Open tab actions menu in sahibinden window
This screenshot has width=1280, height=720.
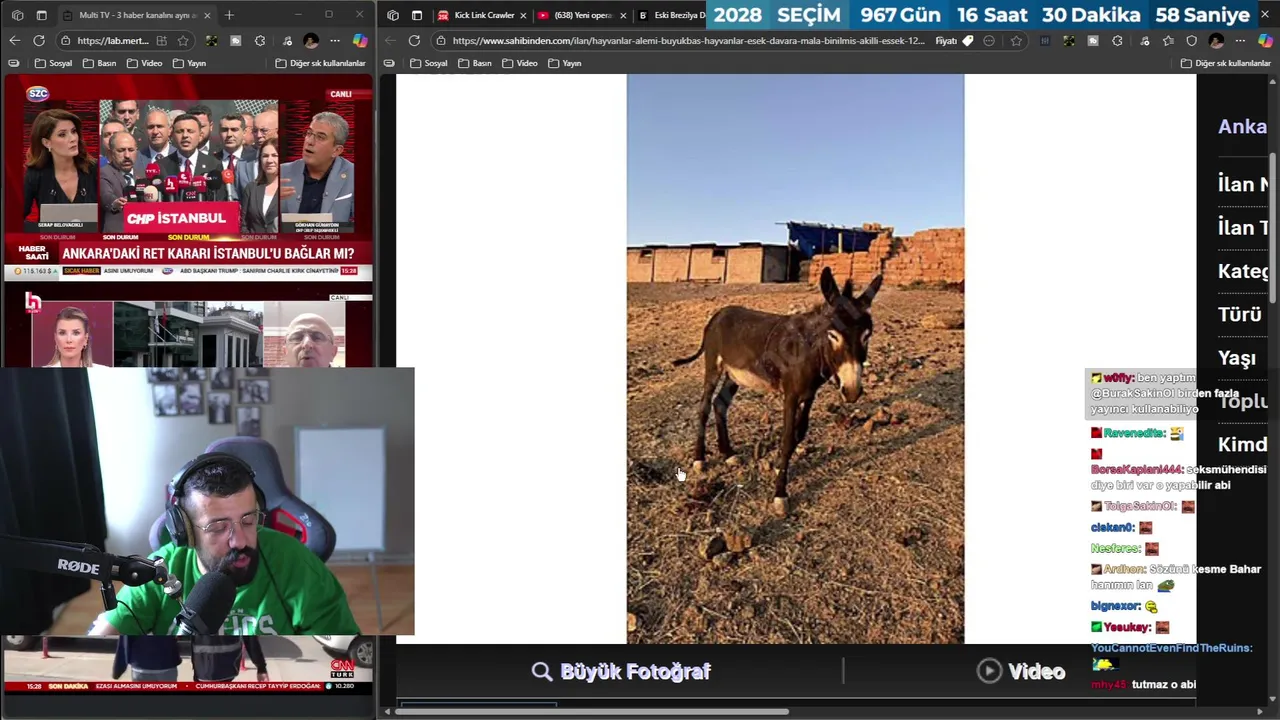tap(417, 15)
